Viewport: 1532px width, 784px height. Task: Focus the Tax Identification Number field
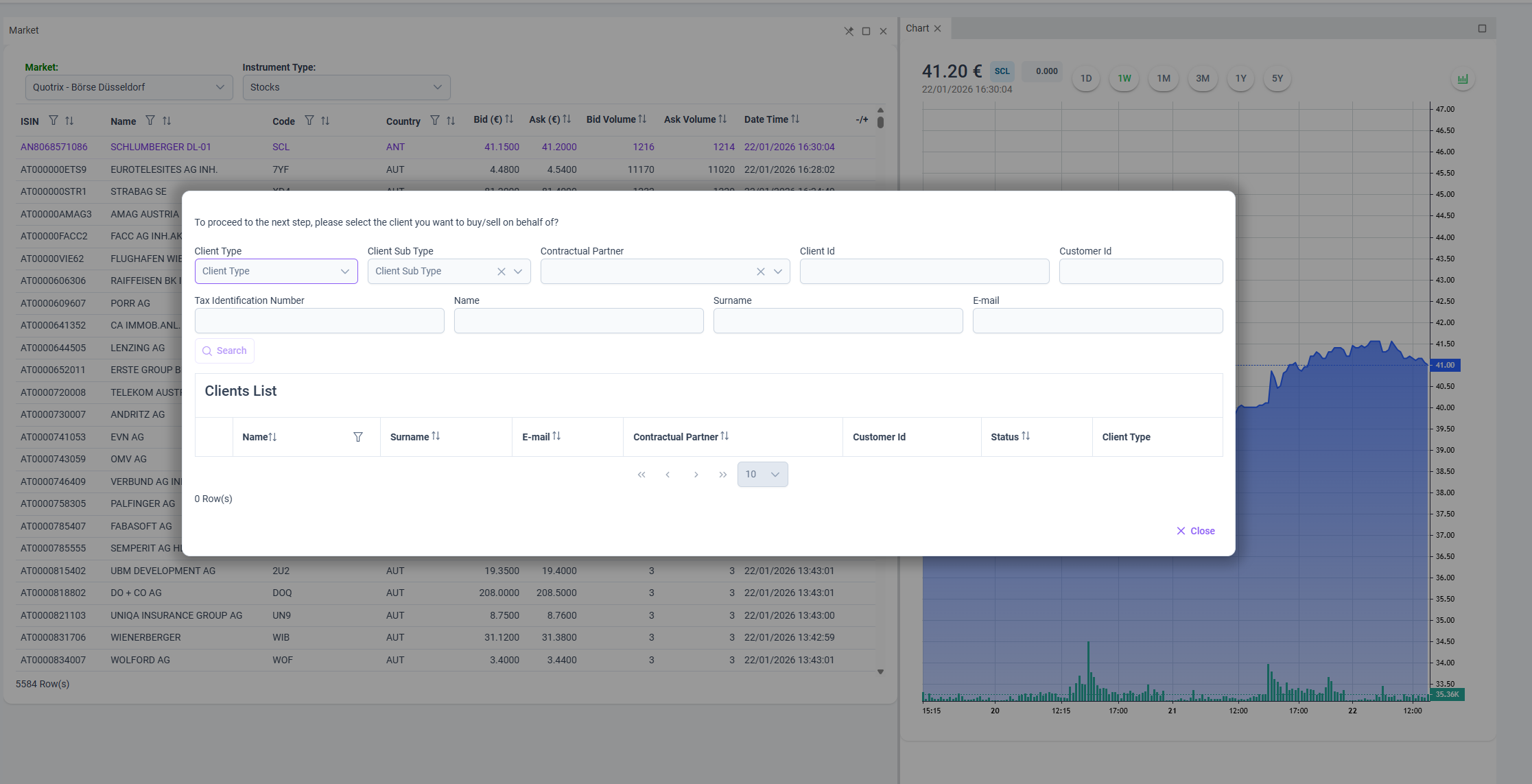pyautogui.click(x=319, y=321)
